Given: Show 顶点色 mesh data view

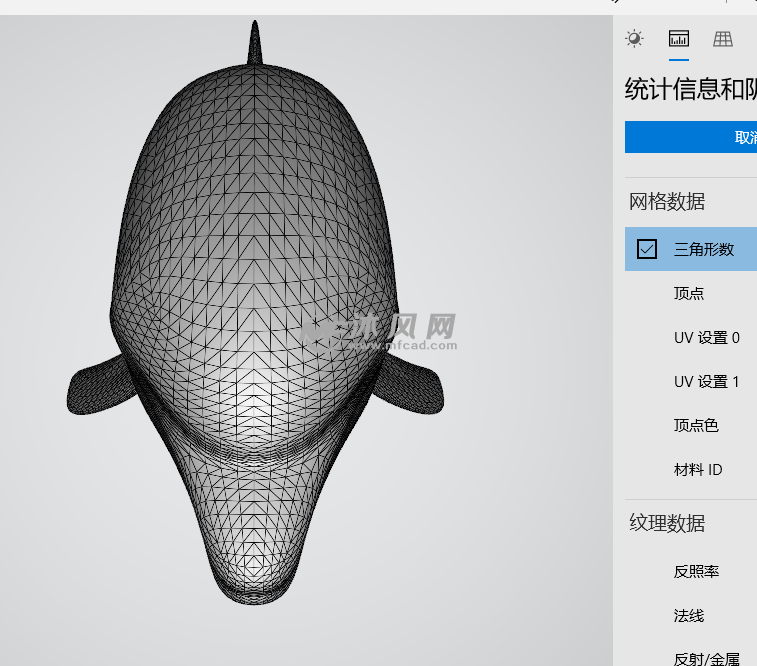Looking at the screenshot, I should [x=696, y=425].
